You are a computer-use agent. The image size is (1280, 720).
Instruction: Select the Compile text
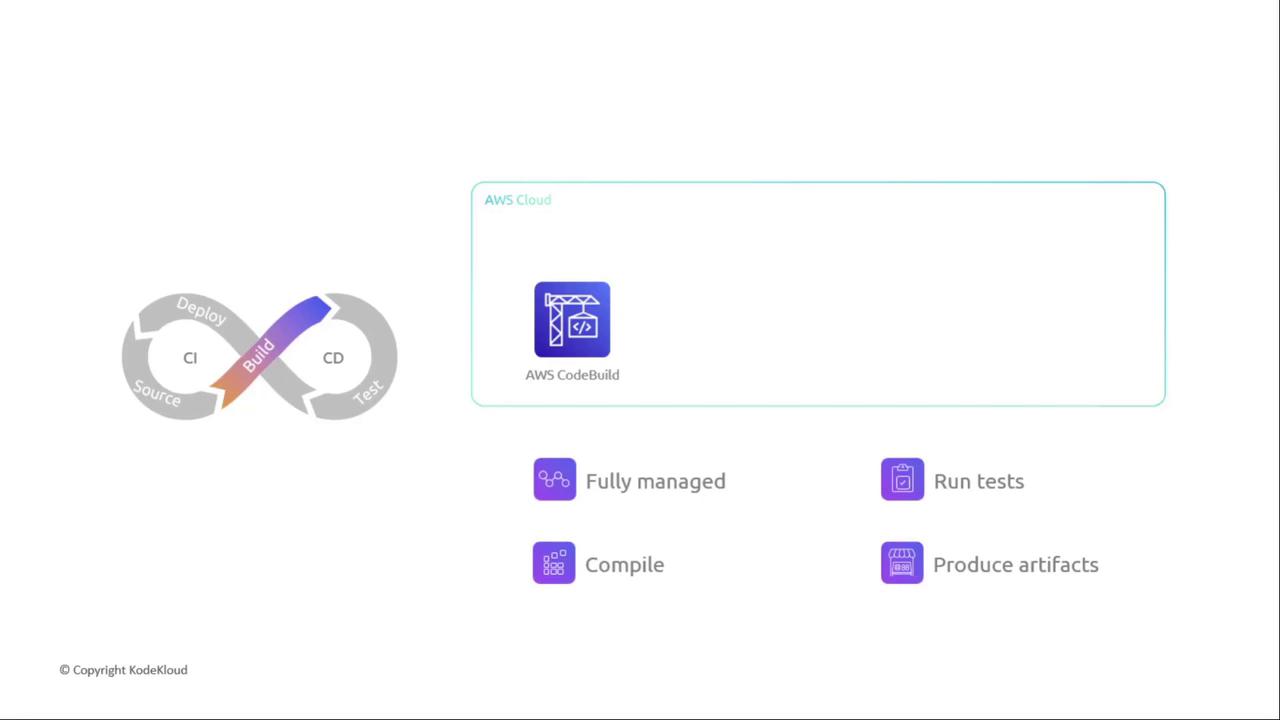pyautogui.click(x=625, y=565)
